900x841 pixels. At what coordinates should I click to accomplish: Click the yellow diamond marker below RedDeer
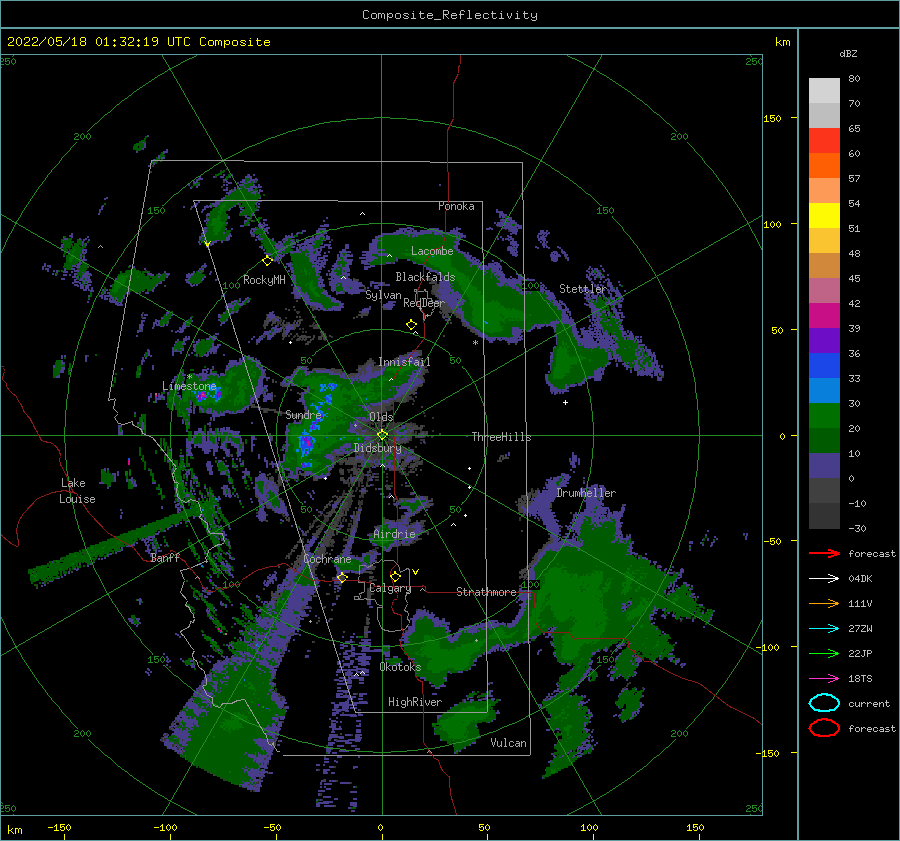(x=411, y=324)
